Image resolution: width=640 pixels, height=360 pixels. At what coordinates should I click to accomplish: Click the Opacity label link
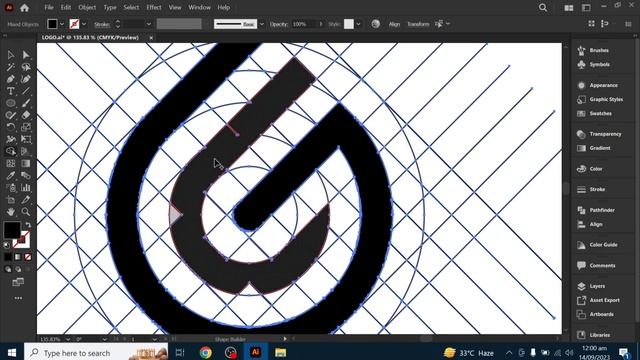[279, 24]
